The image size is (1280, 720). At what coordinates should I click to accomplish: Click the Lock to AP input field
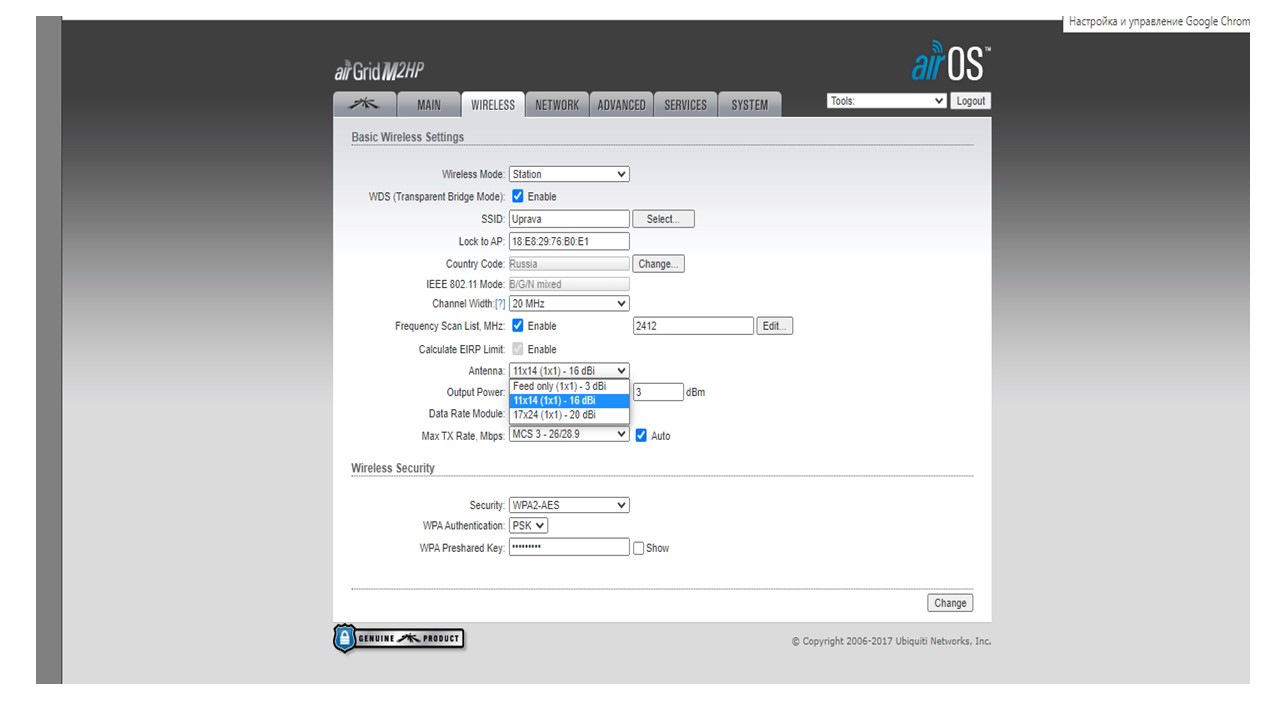[569, 241]
